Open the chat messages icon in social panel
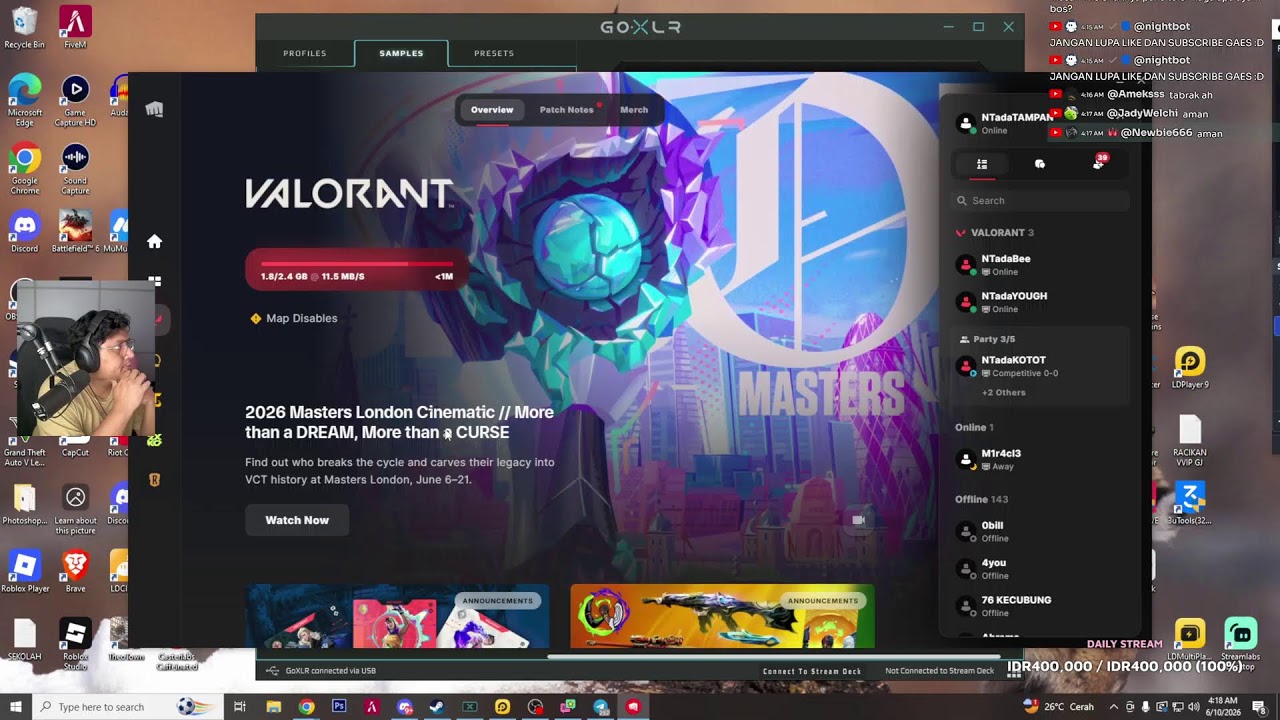This screenshot has width=1280, height=720. click(x=1040, y=164)
